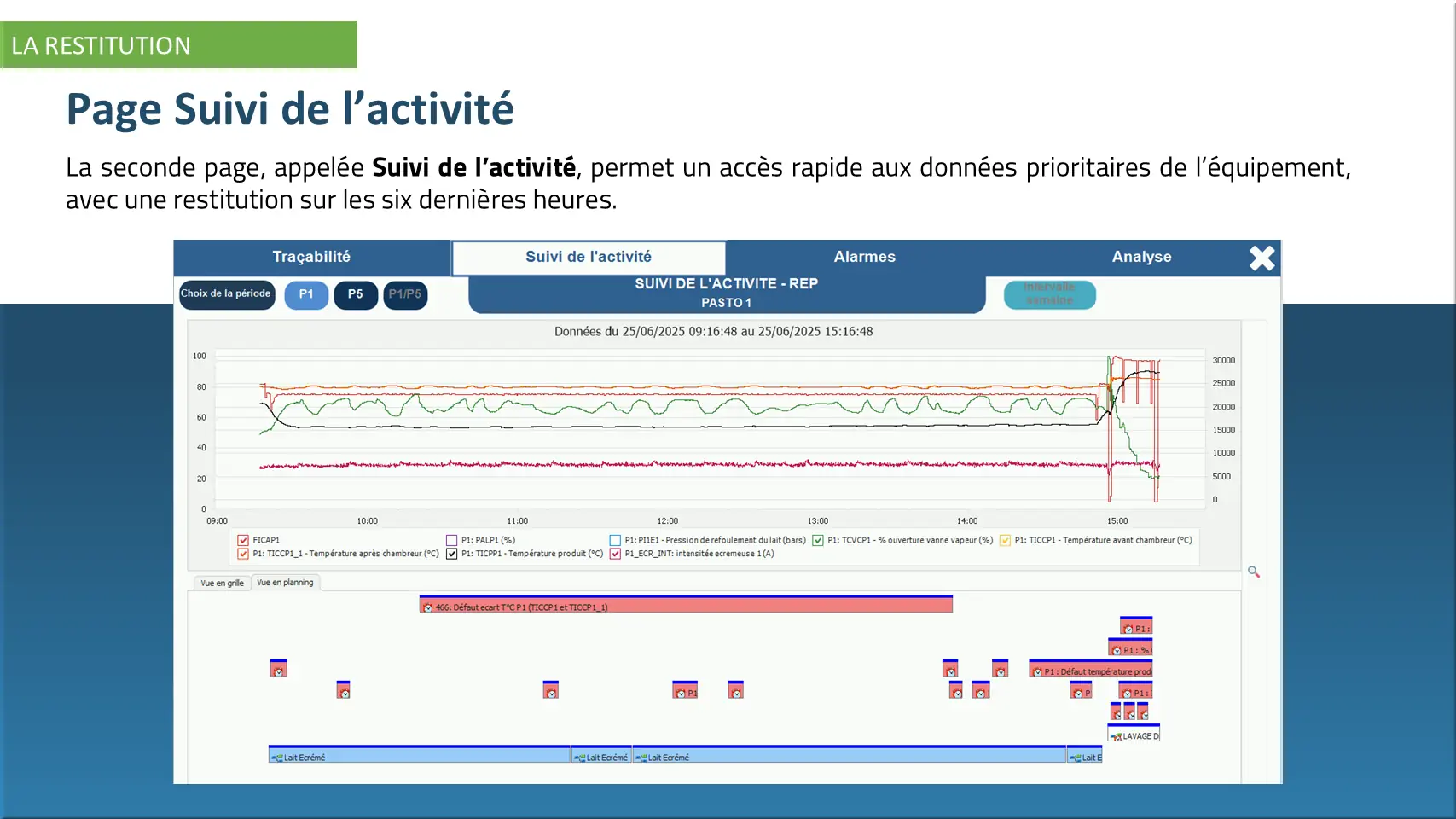Switch to Vue en grille tab

(x=222, y=583)
